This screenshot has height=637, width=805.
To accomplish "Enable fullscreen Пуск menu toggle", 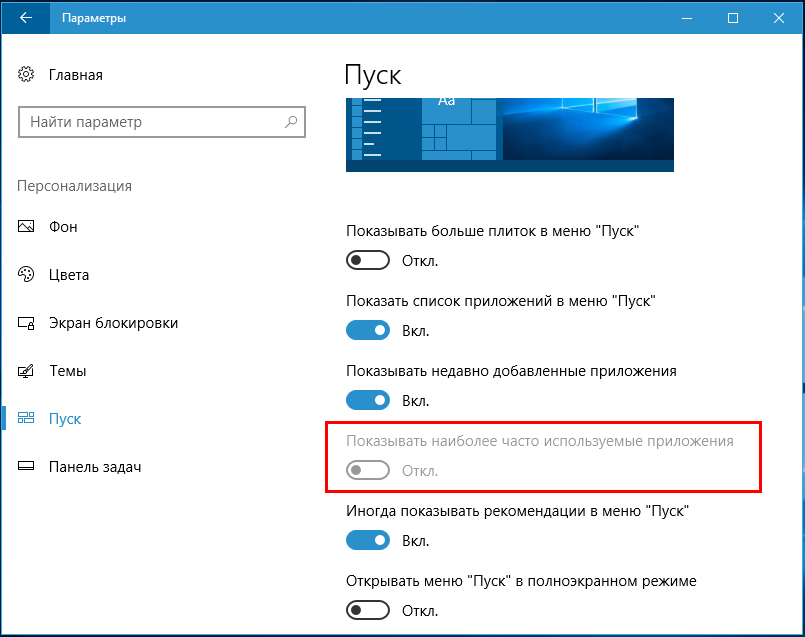I will [x=368, y=610].
